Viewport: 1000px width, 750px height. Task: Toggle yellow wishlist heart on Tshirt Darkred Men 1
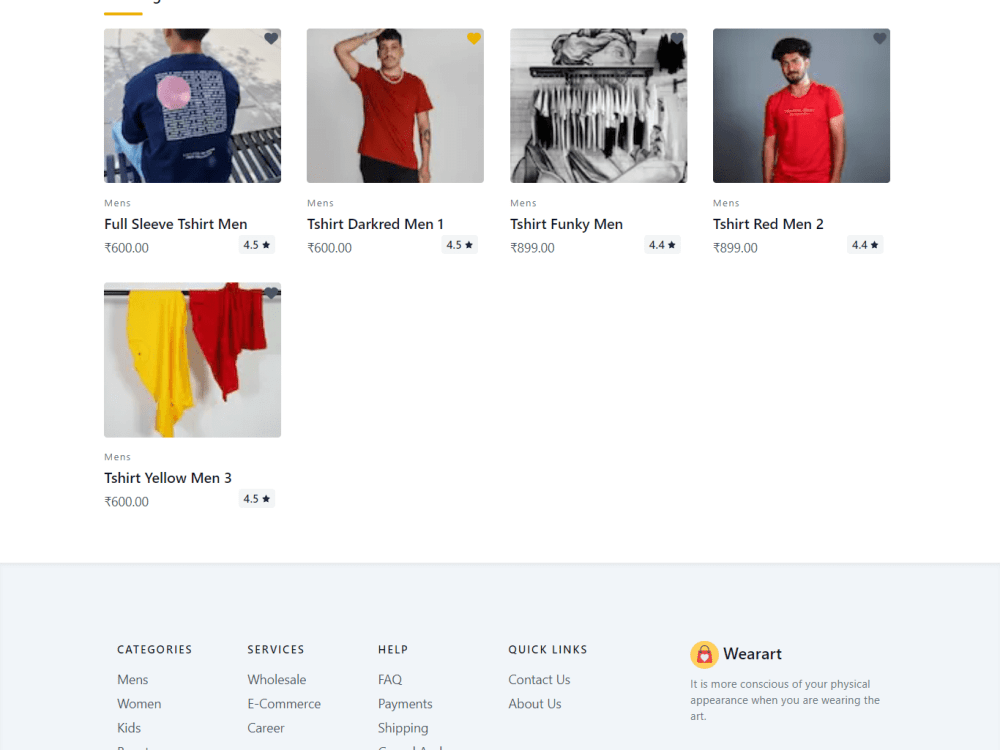[x=474, y=38]
